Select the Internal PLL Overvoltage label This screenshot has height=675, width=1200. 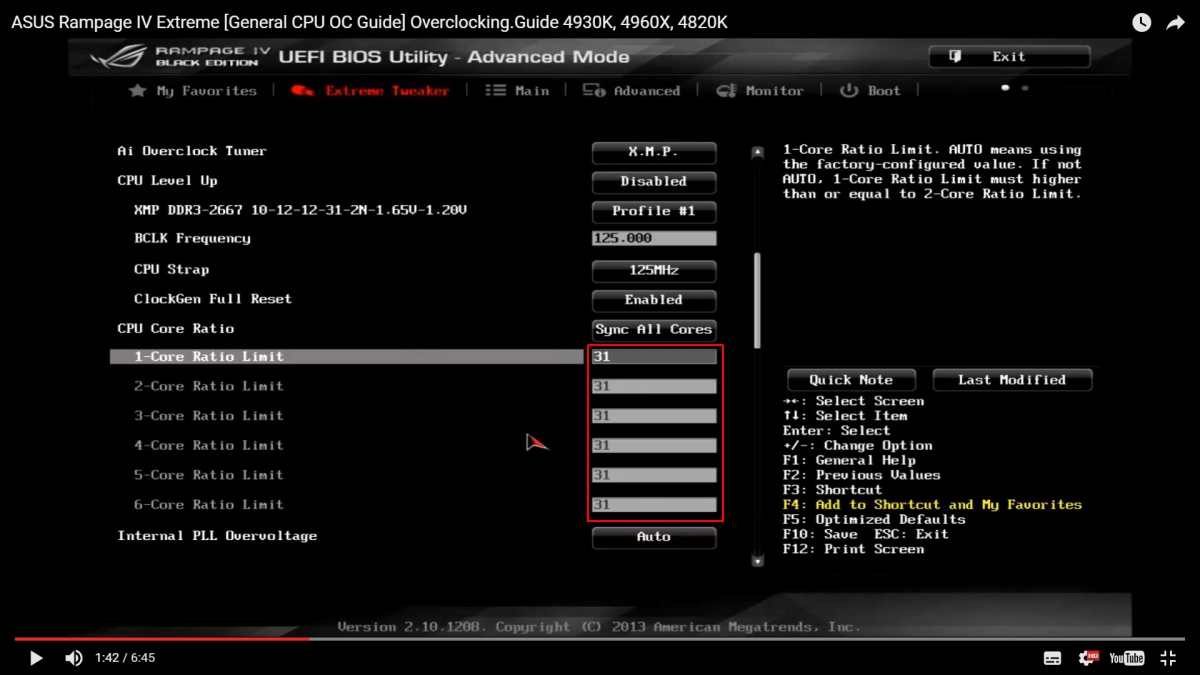(x=217, y=536)
